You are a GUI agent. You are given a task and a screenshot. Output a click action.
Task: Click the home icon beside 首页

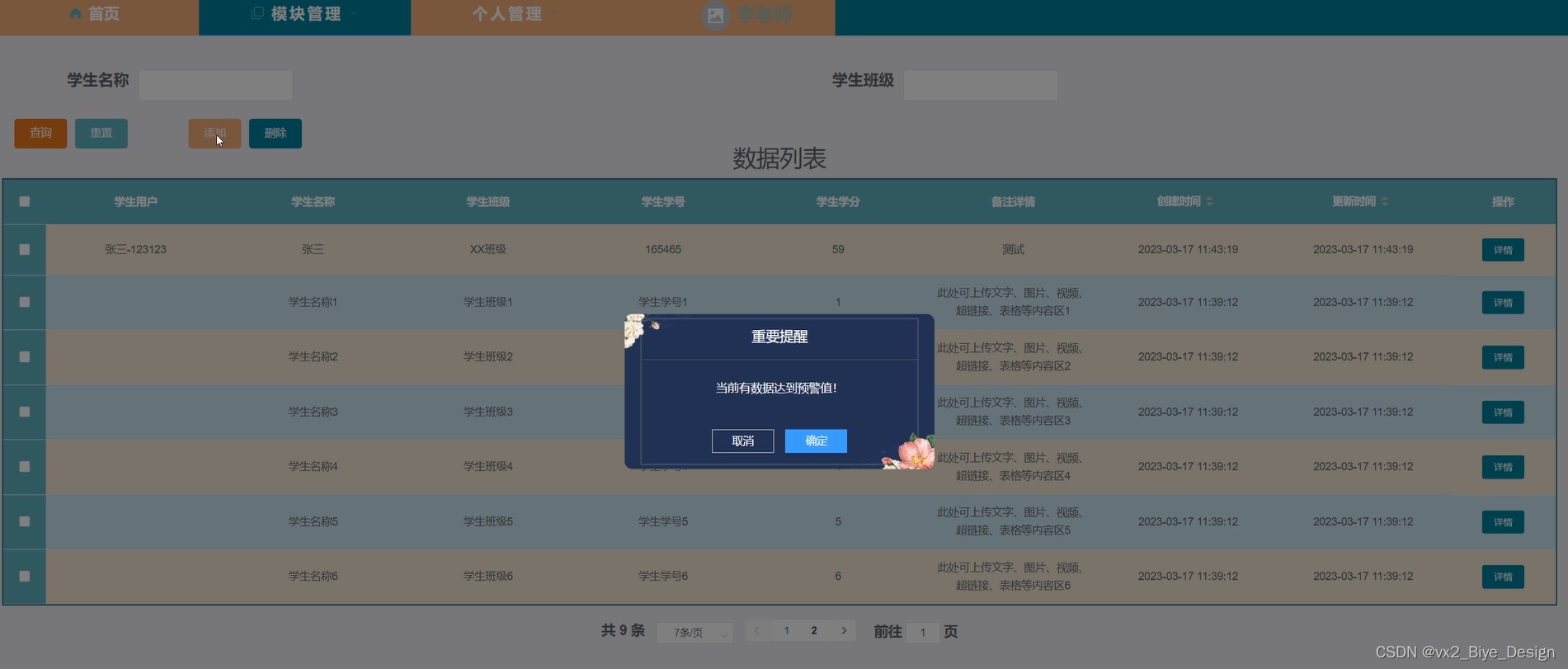click(x=76, y=14)
